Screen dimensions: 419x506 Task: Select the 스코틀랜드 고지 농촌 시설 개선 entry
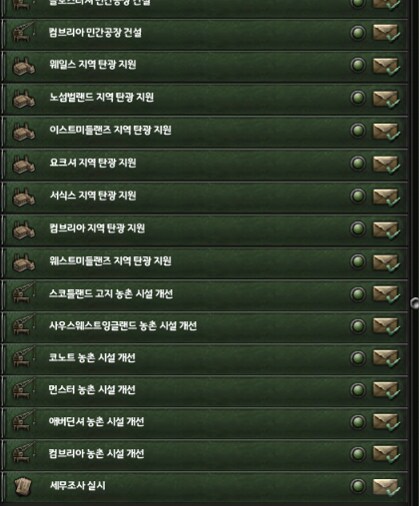205,294
